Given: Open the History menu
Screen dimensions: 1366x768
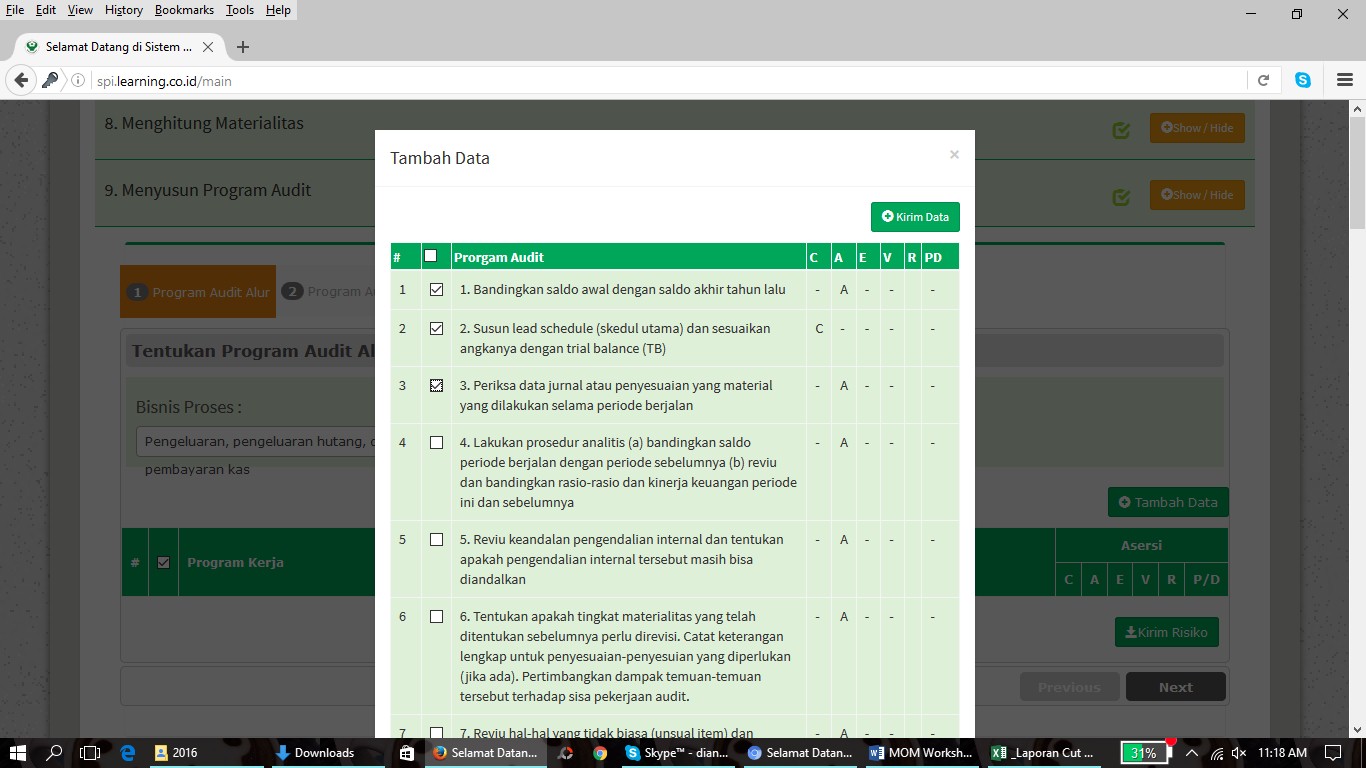Looking at the screenshot, I should [x=124, y=10].
